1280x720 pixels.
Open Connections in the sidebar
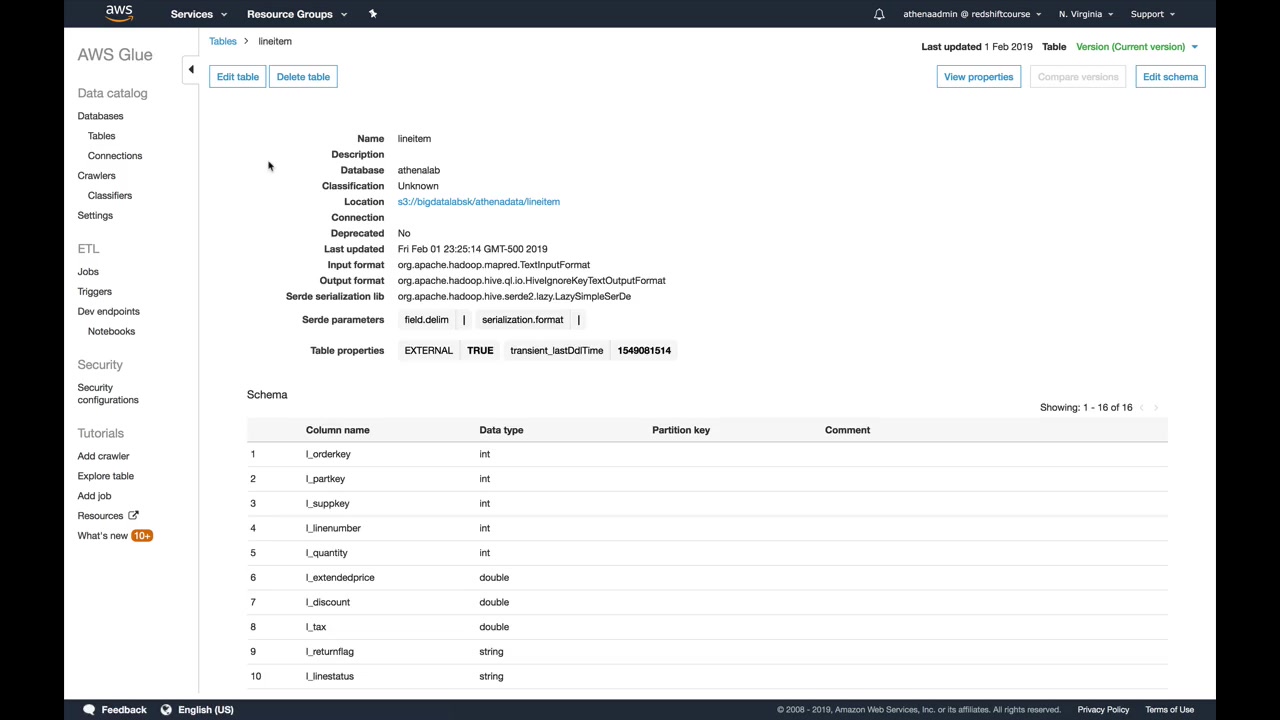pyautogui.click(x=115, y=156)
